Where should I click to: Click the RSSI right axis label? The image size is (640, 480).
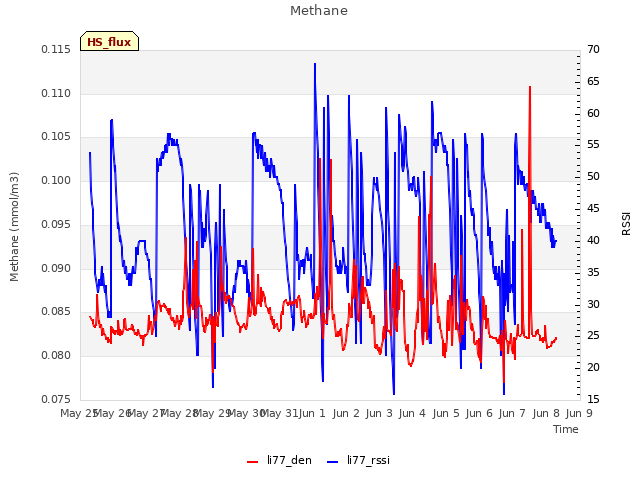tap(626, 223)
